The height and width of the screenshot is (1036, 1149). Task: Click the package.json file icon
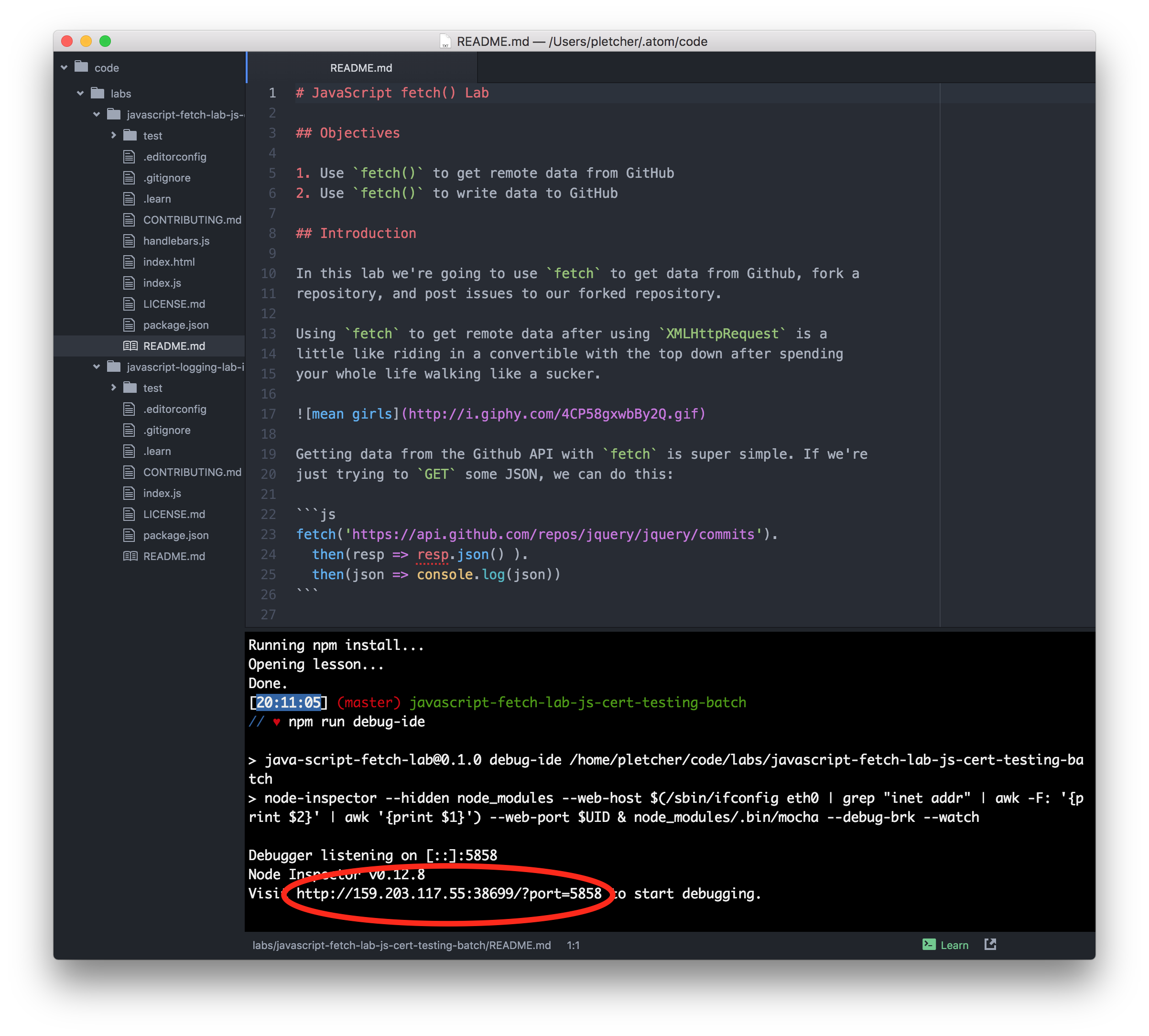(130, 324)
